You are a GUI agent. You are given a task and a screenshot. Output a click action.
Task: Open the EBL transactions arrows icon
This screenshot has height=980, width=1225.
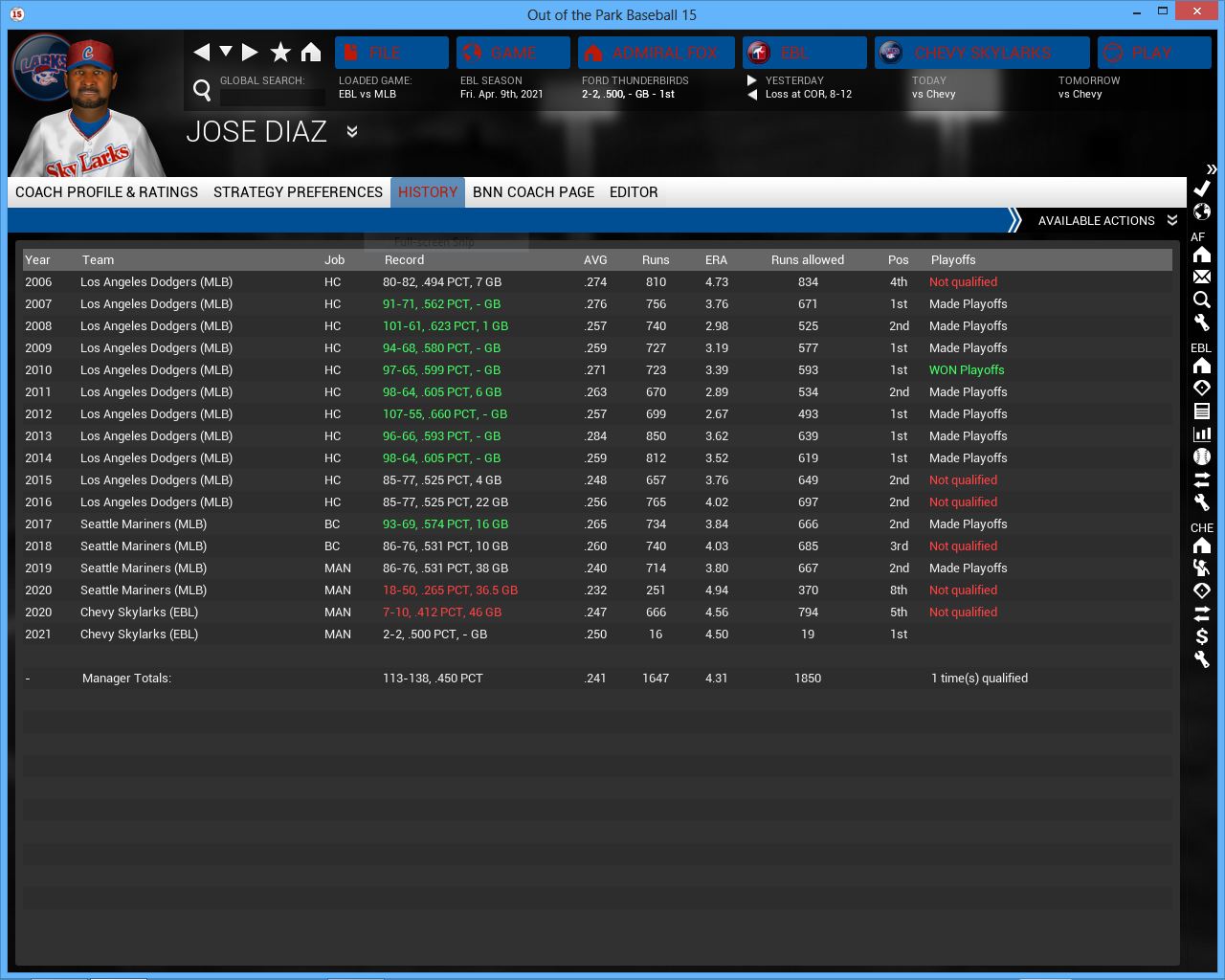tap(1202, 479)
